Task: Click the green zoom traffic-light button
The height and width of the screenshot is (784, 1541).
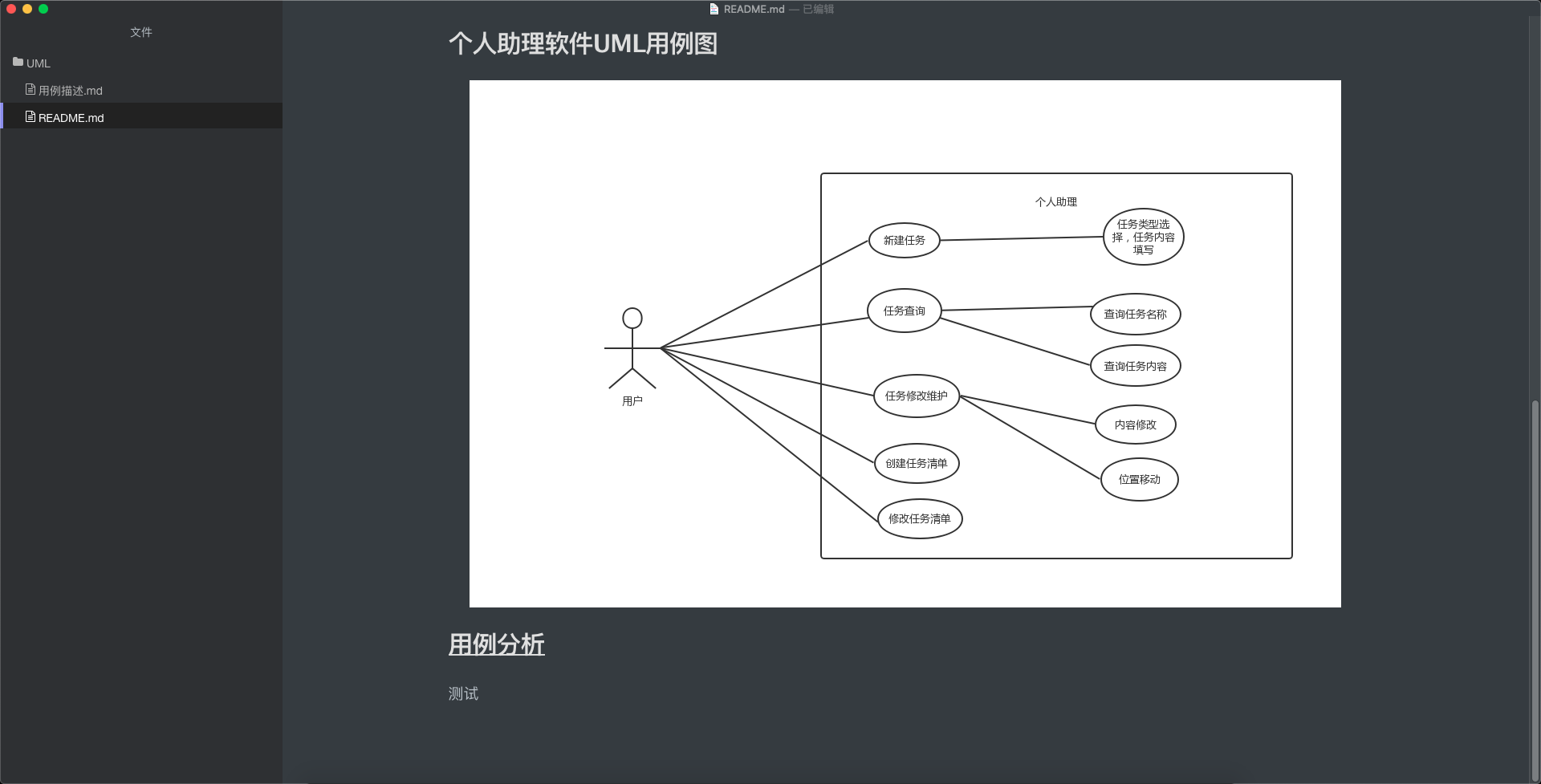Action: pos(44,9)
